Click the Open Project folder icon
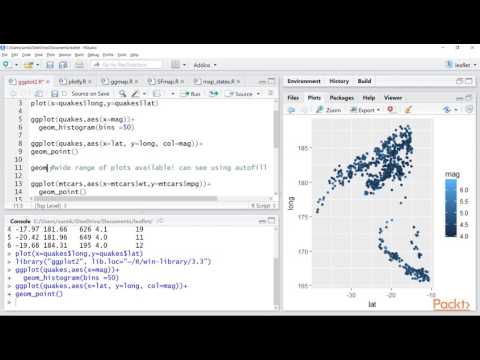The height and width of the screenshot is (360, 480). click(x=28, y=65)
